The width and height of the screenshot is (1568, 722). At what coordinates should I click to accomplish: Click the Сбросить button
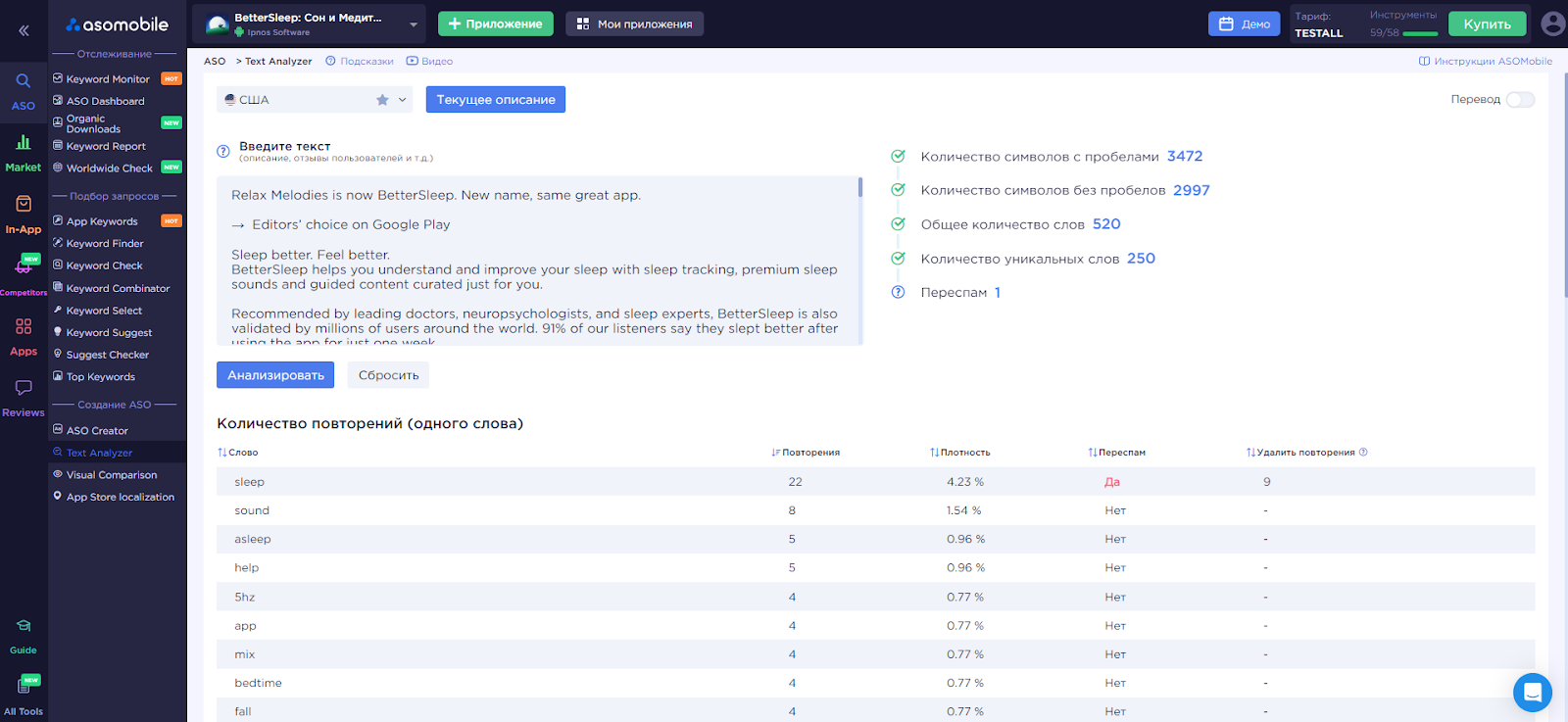click(388, 375)
